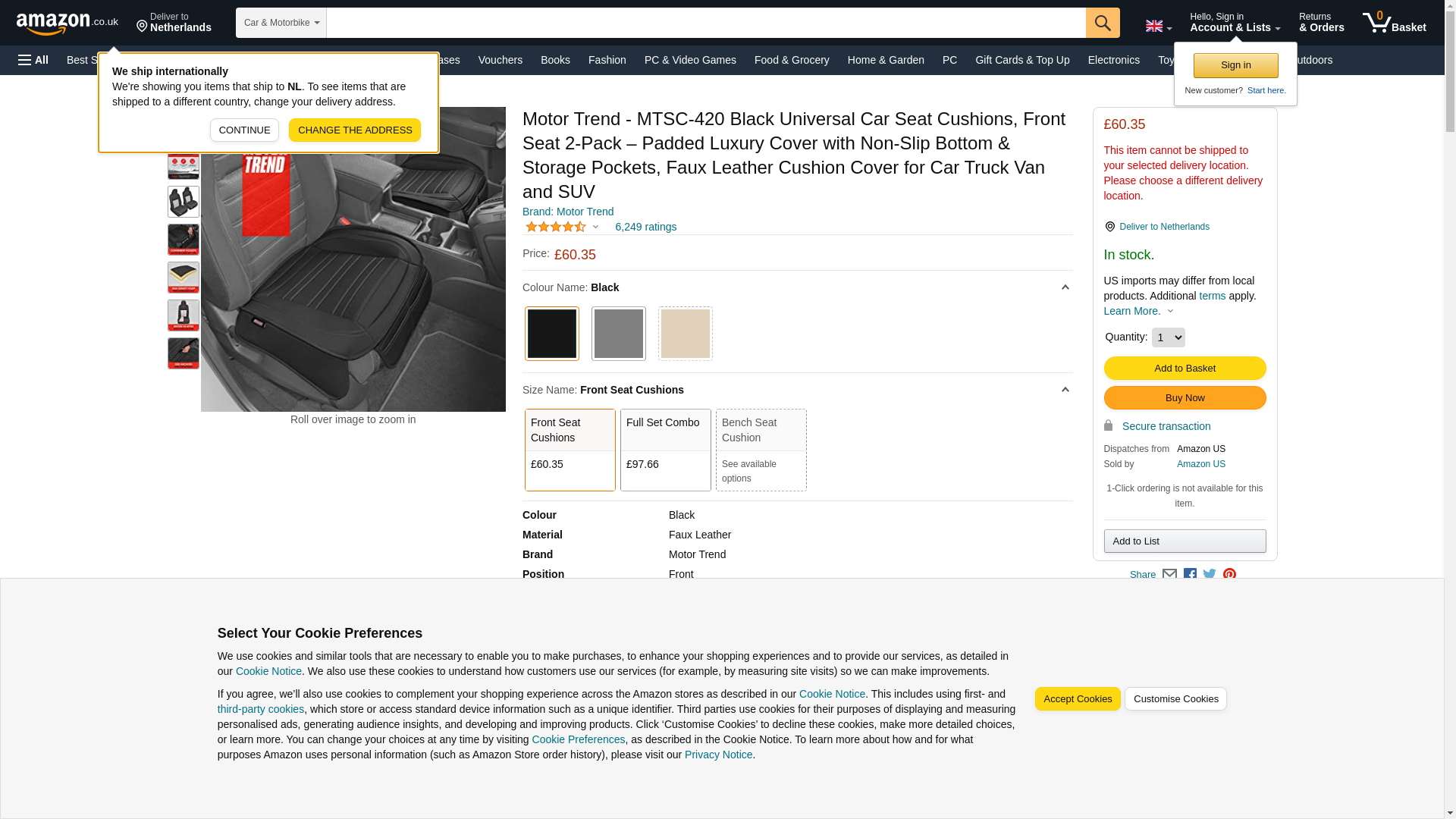1456x819 pixels.
Task: Click the Amazon.co.uk logo
Action: tap(67, 23)
